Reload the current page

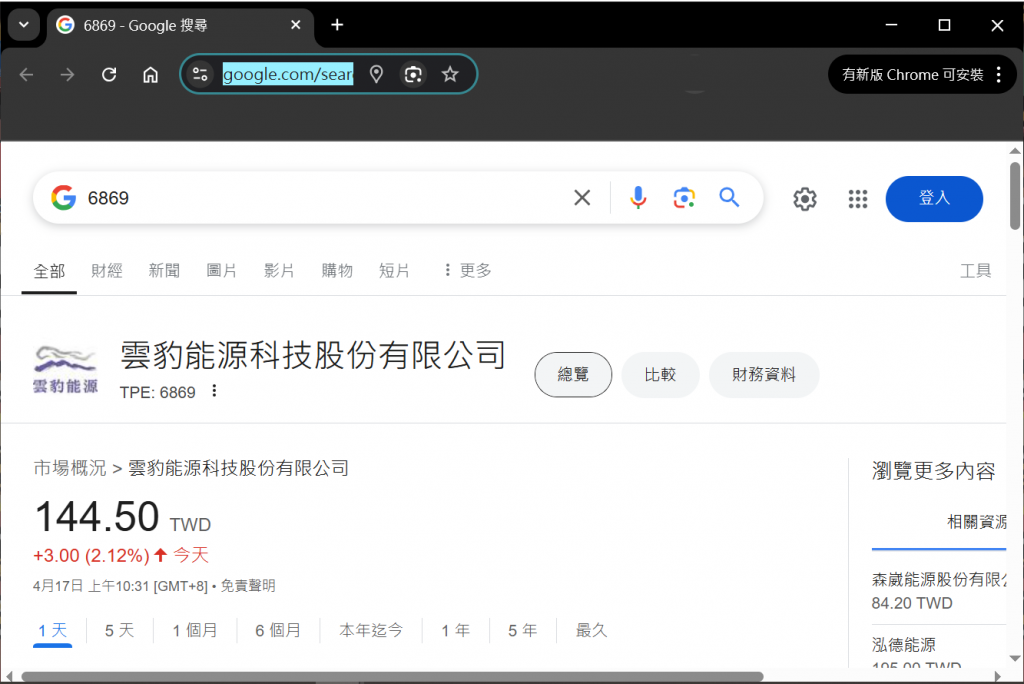tap(109, 74)
